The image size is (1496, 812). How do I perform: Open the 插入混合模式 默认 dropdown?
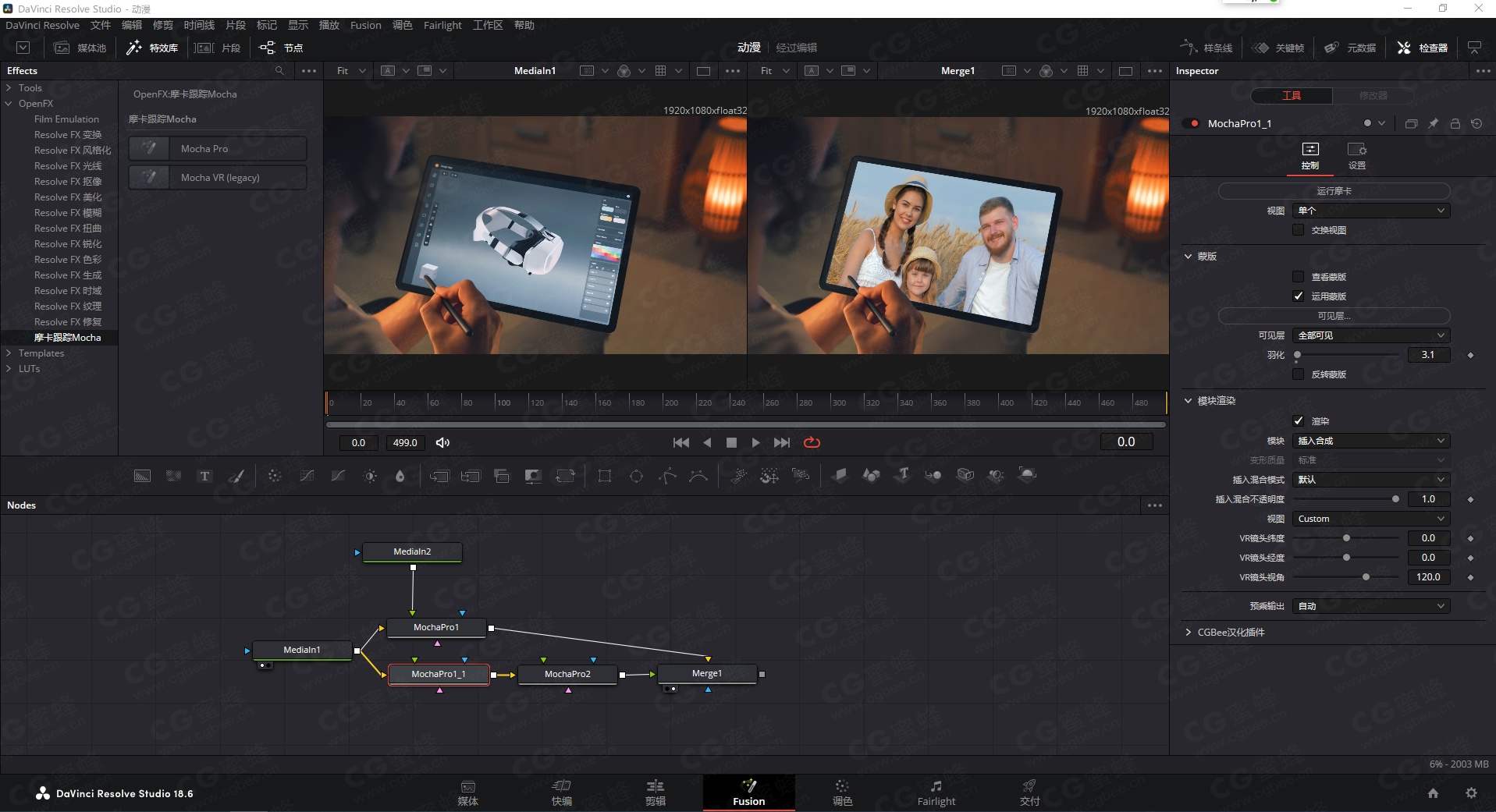click(1371, 480)
